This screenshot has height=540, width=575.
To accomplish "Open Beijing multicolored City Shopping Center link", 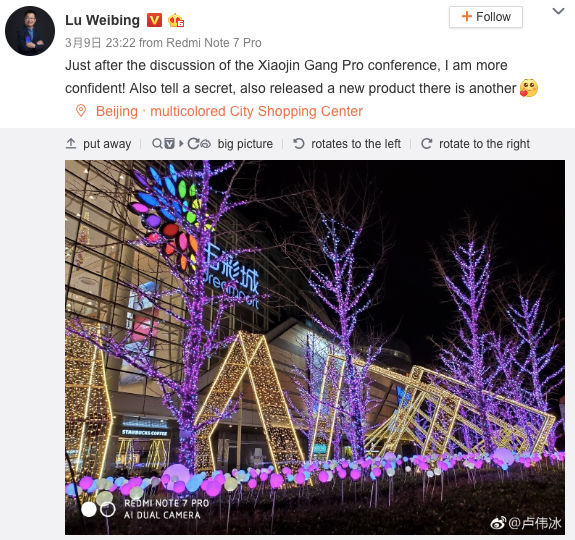I will (x=229, y=111).
